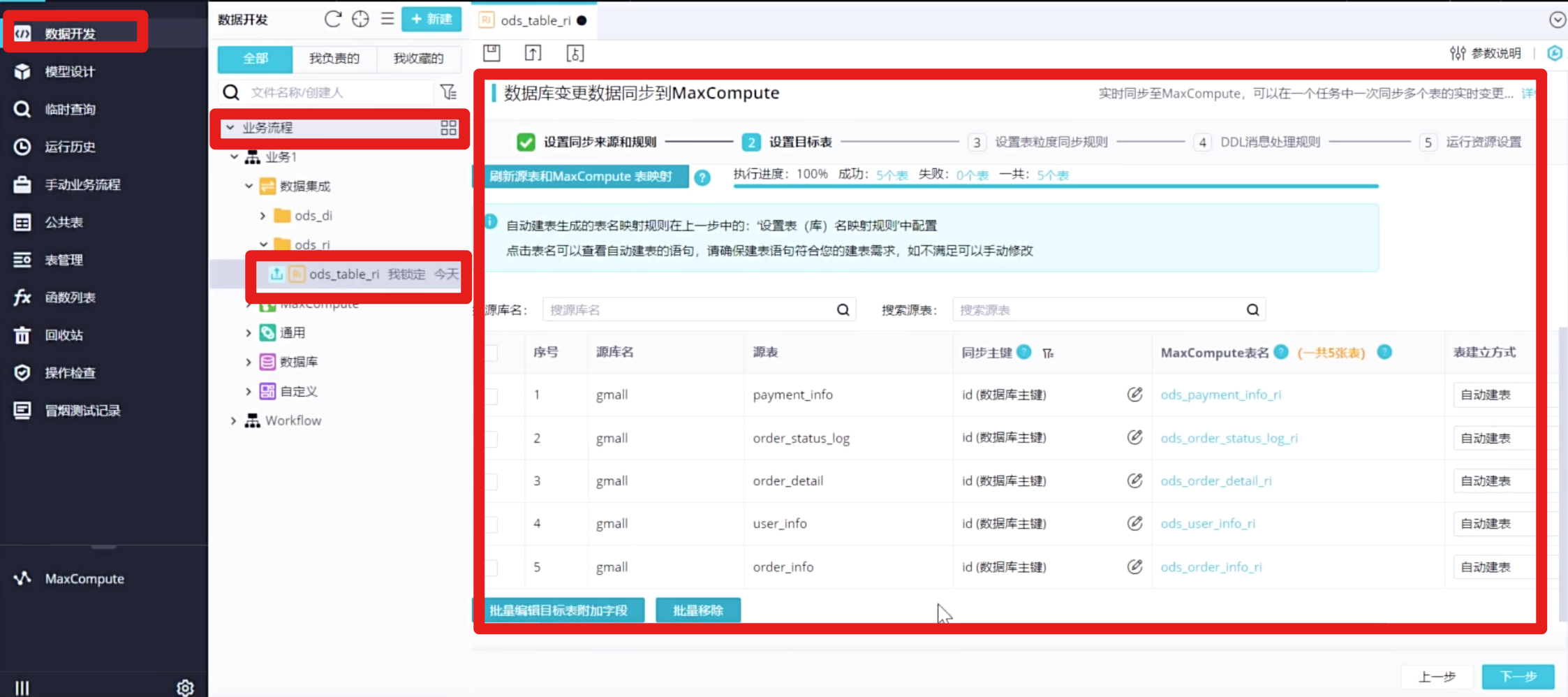Click help icon beside 刷新源表 button

pos(702,177)
